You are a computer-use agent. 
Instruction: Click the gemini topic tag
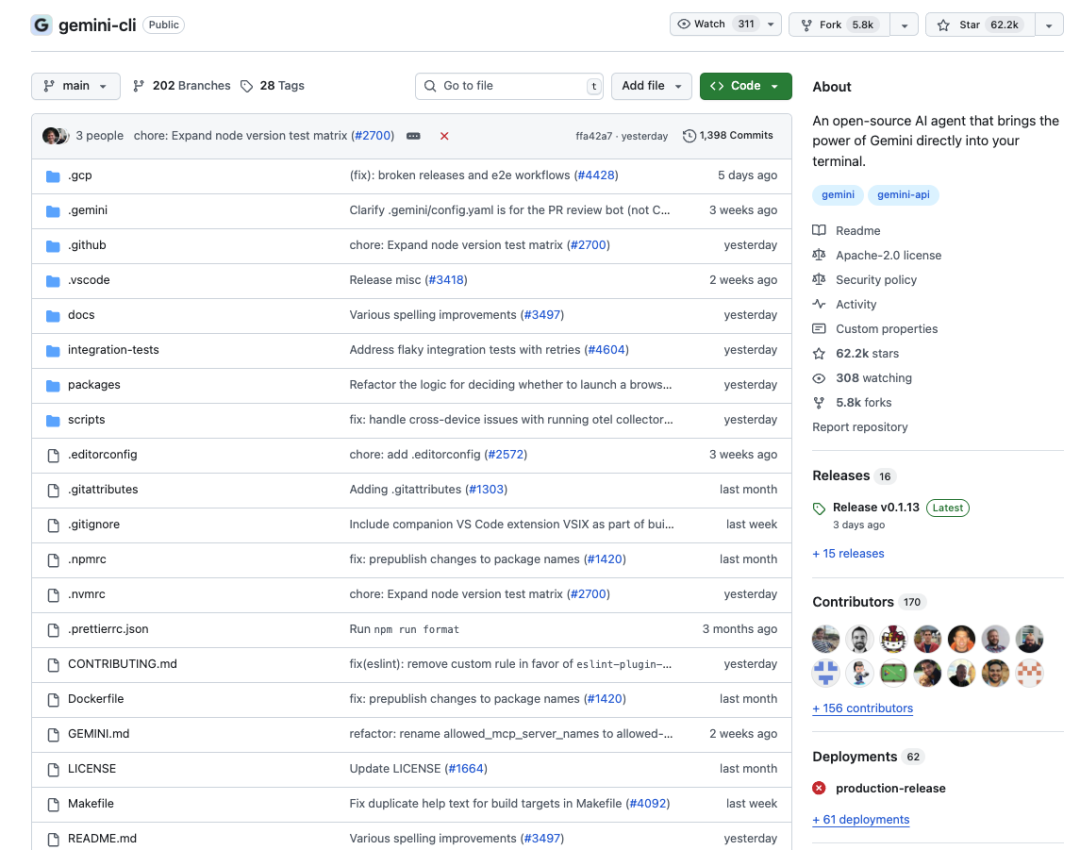[x=838, y=195]
